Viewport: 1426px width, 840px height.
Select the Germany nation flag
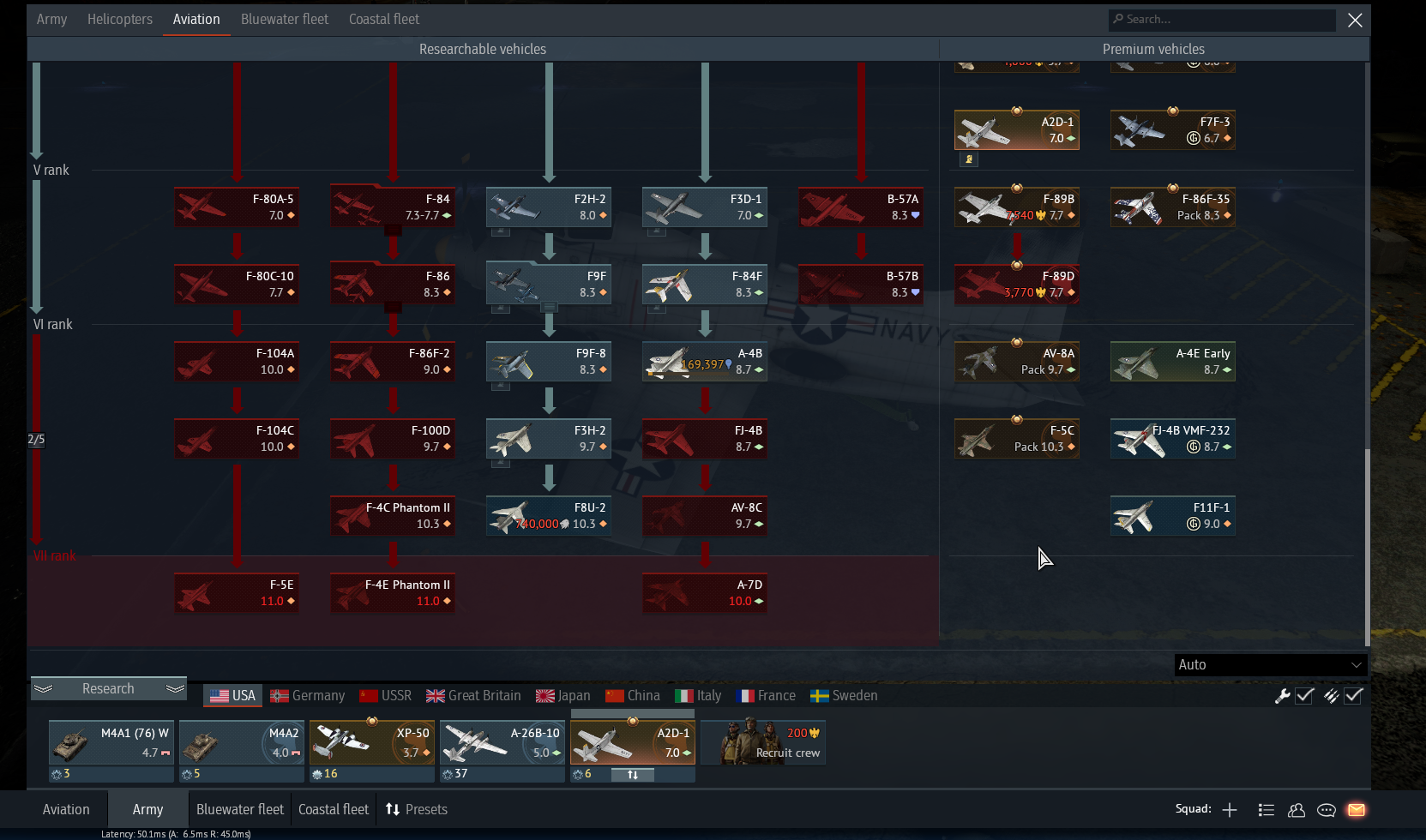pos(308,696)
